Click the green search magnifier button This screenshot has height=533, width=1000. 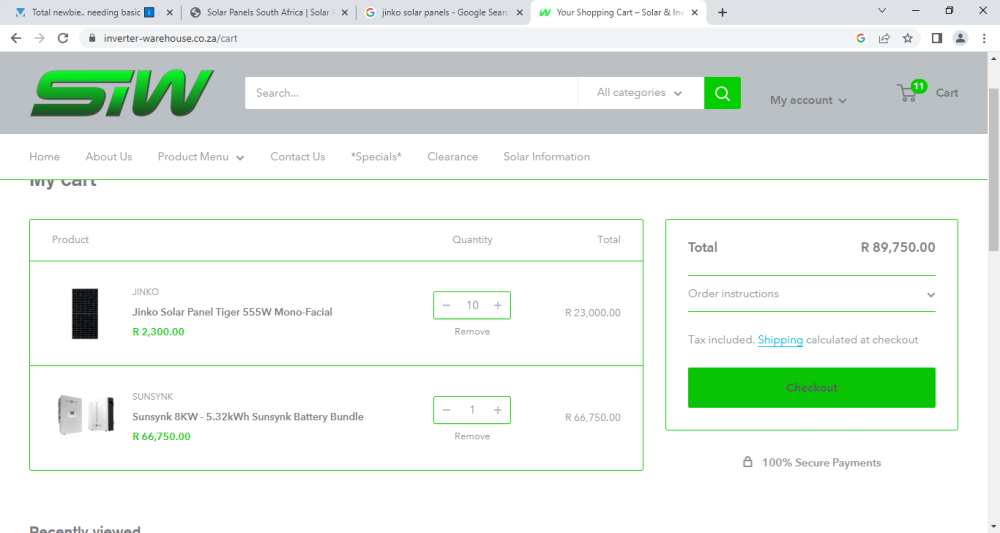click(x=722, y=93)
